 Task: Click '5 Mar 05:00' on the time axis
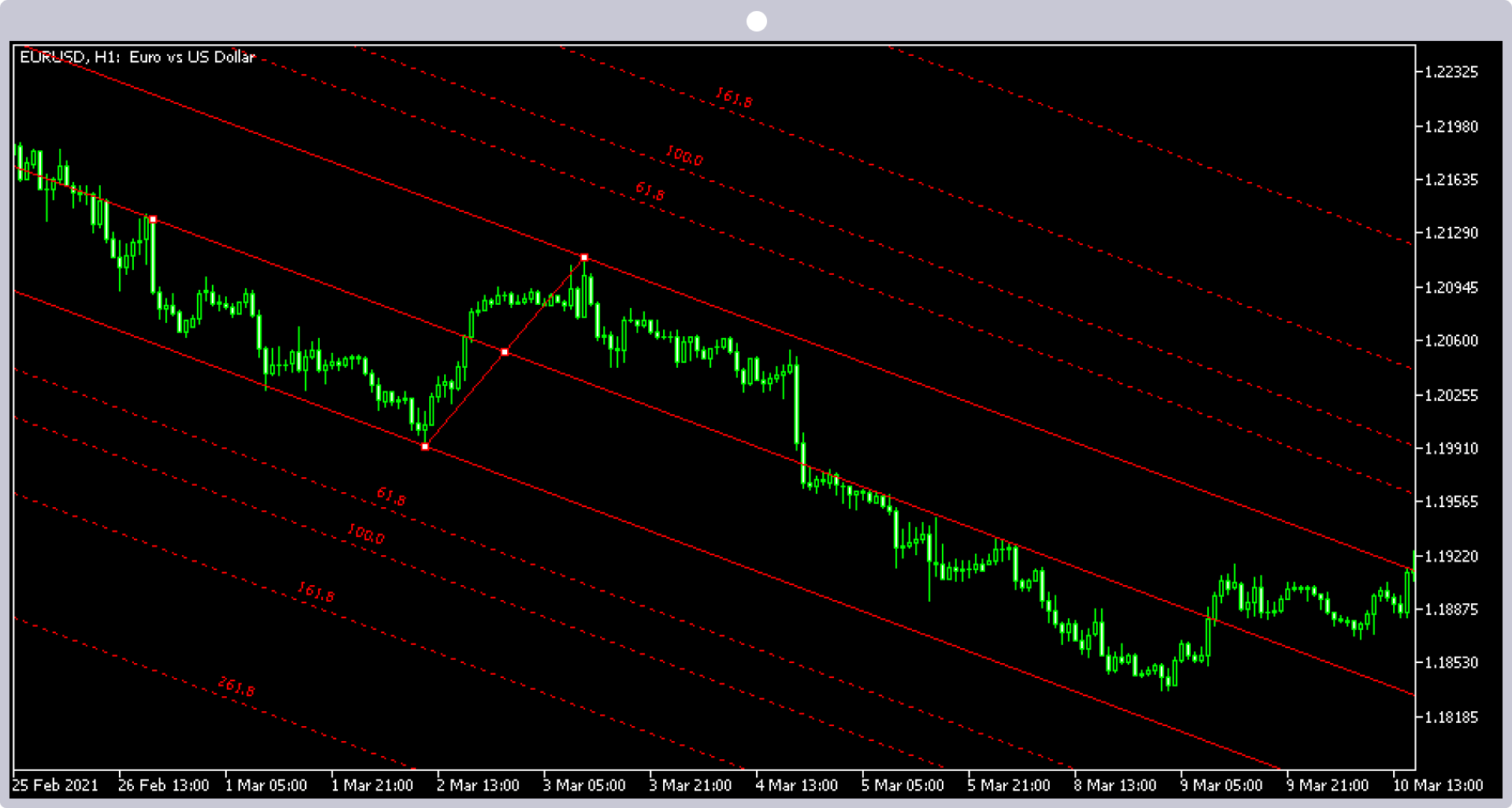902,785
